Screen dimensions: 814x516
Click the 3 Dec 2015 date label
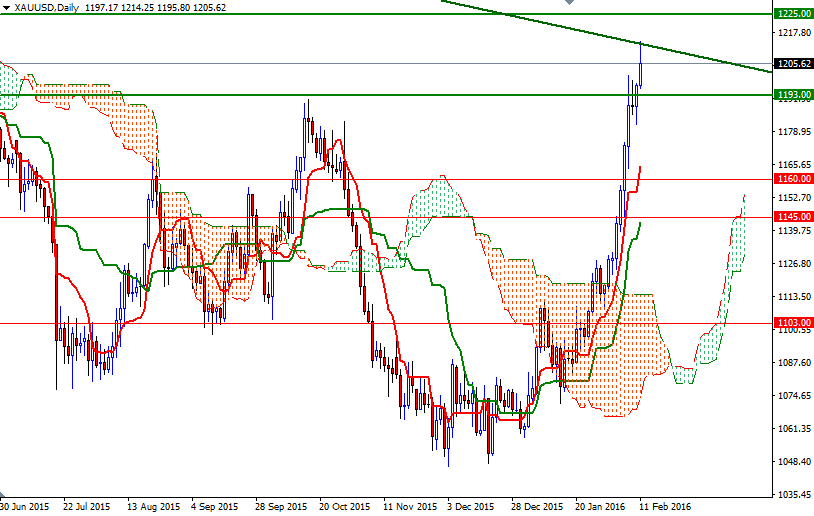click(x=470, y=507)
